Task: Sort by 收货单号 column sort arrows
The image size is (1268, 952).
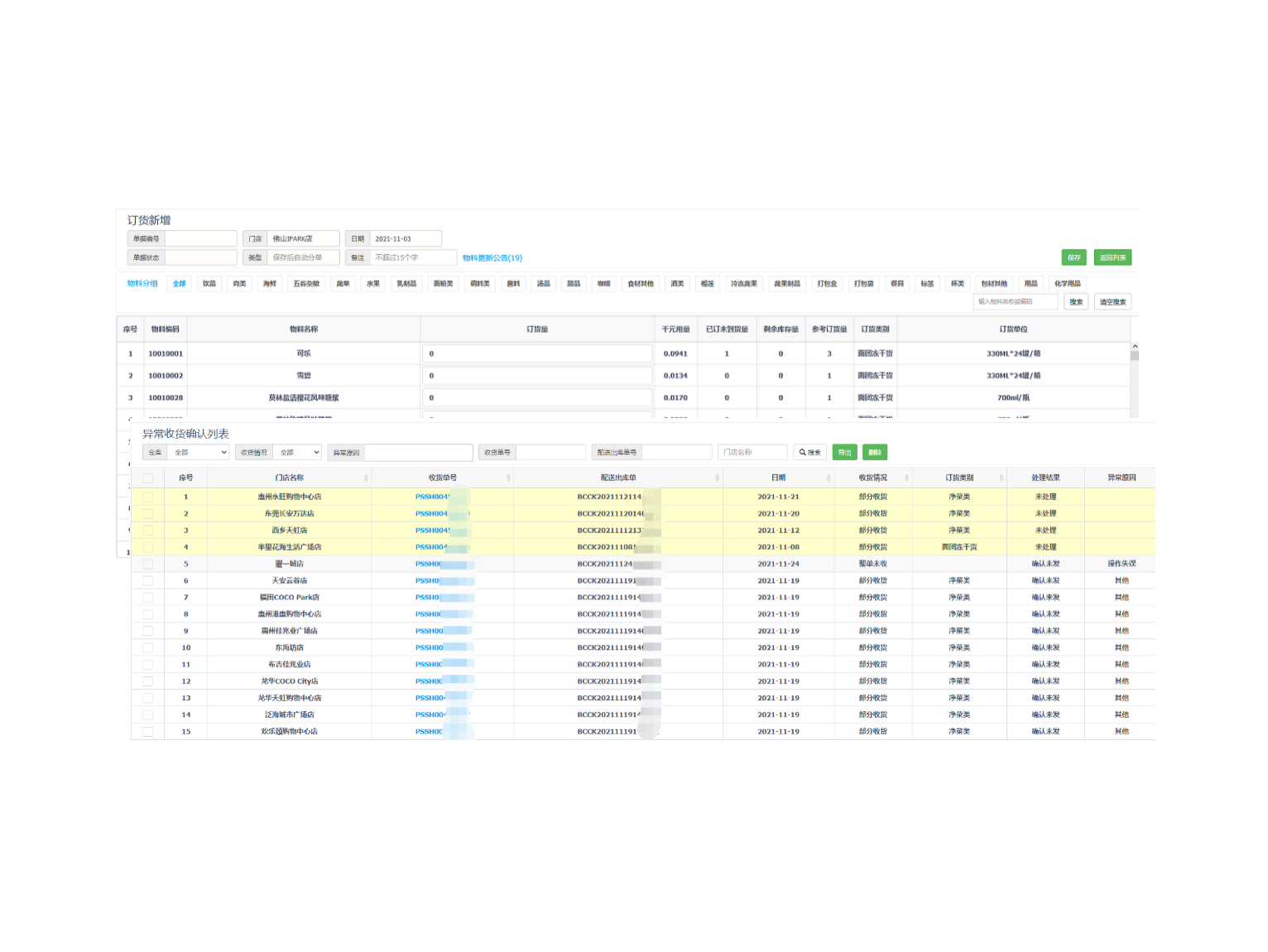Action: coord(508,478)
